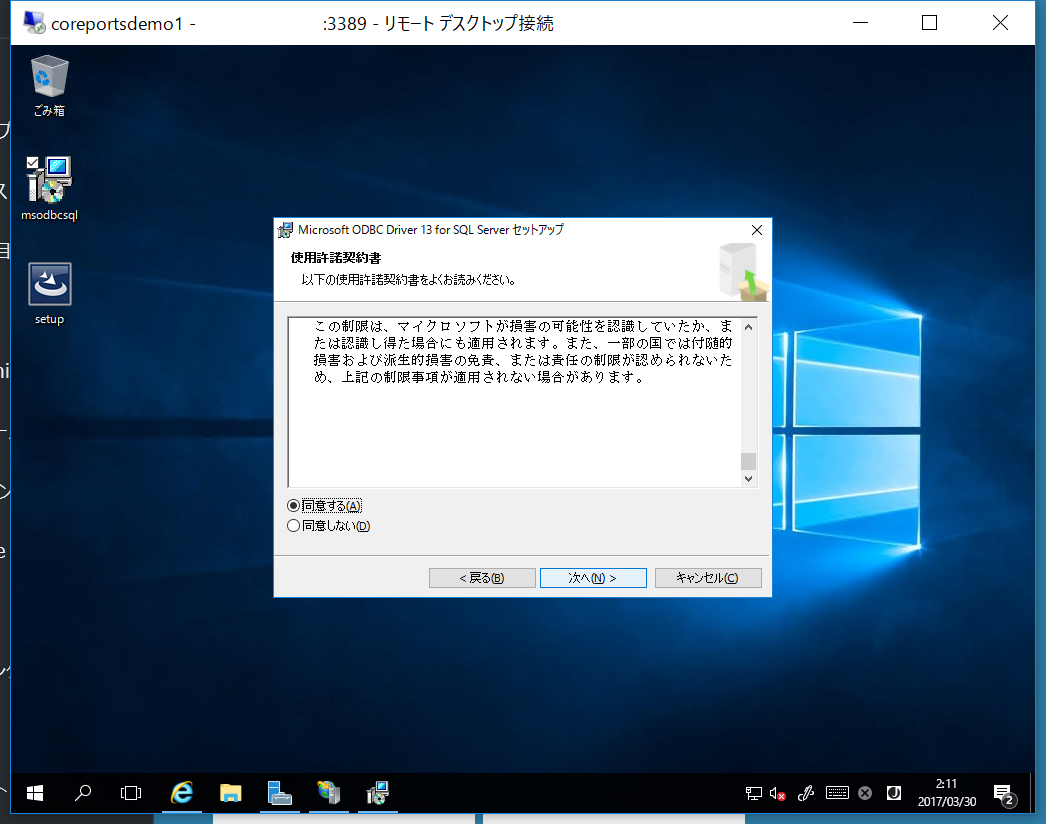This screenshot has height=824, width=1046.
Task: Switch to the colorful book app in taskbar
Action: (328, 793)
